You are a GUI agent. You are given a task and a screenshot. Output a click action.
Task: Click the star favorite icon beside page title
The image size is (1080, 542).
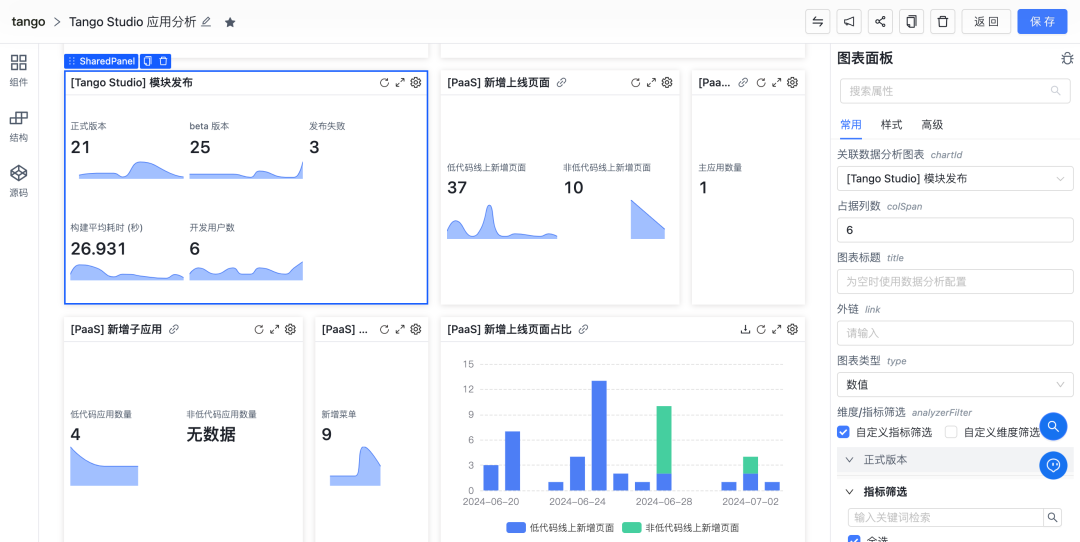pos(230,22)
